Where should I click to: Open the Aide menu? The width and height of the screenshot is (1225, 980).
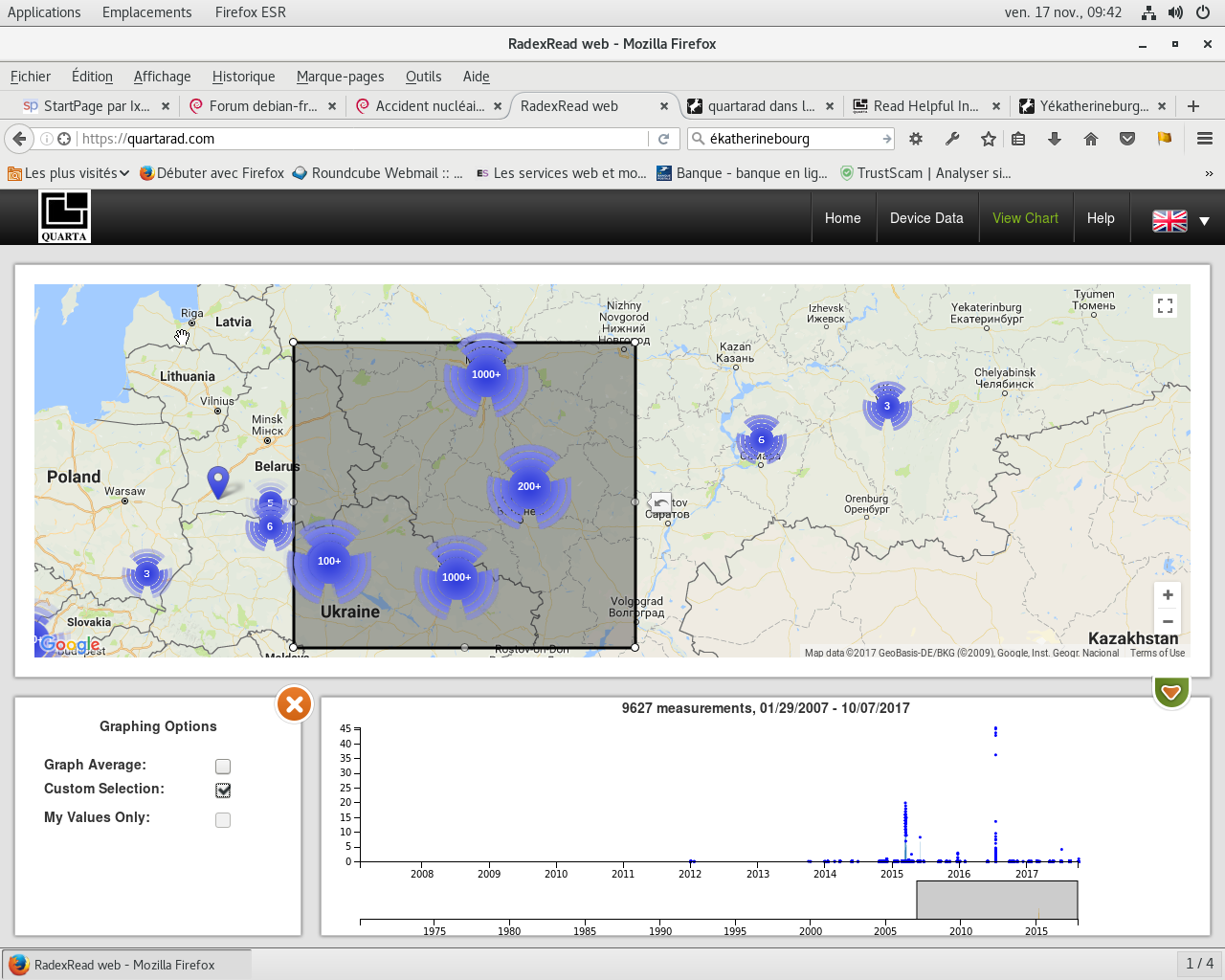point(476,77)
